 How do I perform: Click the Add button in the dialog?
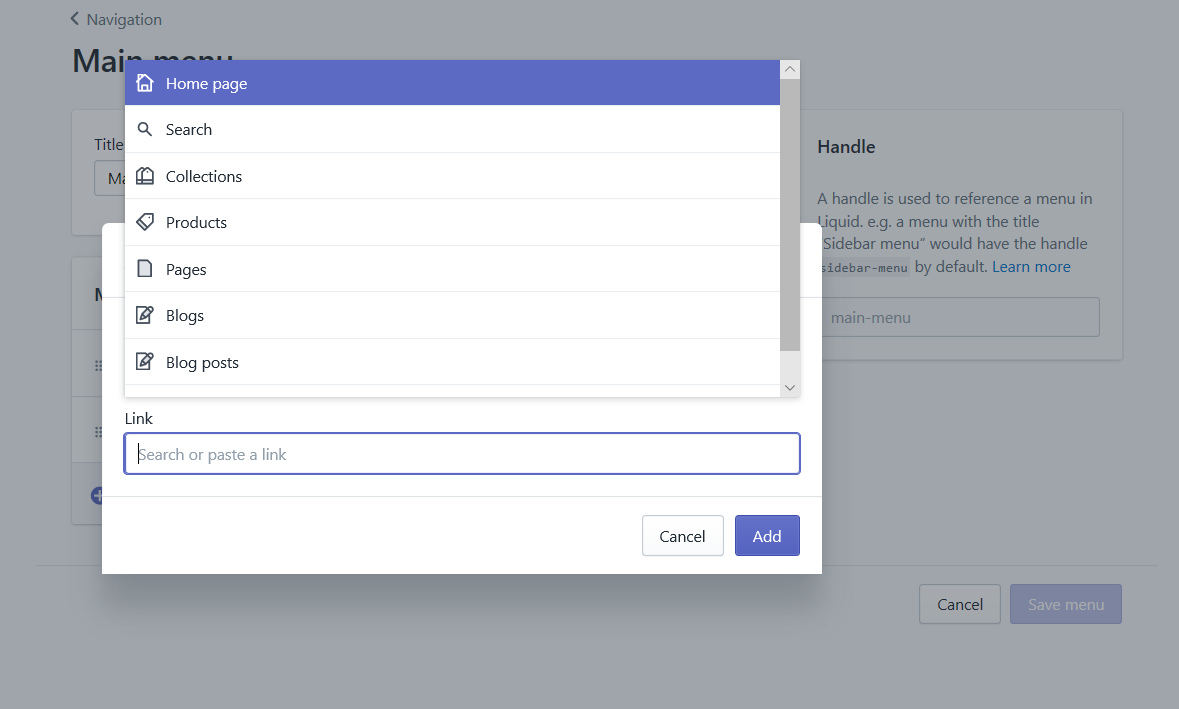coord(767,535)
